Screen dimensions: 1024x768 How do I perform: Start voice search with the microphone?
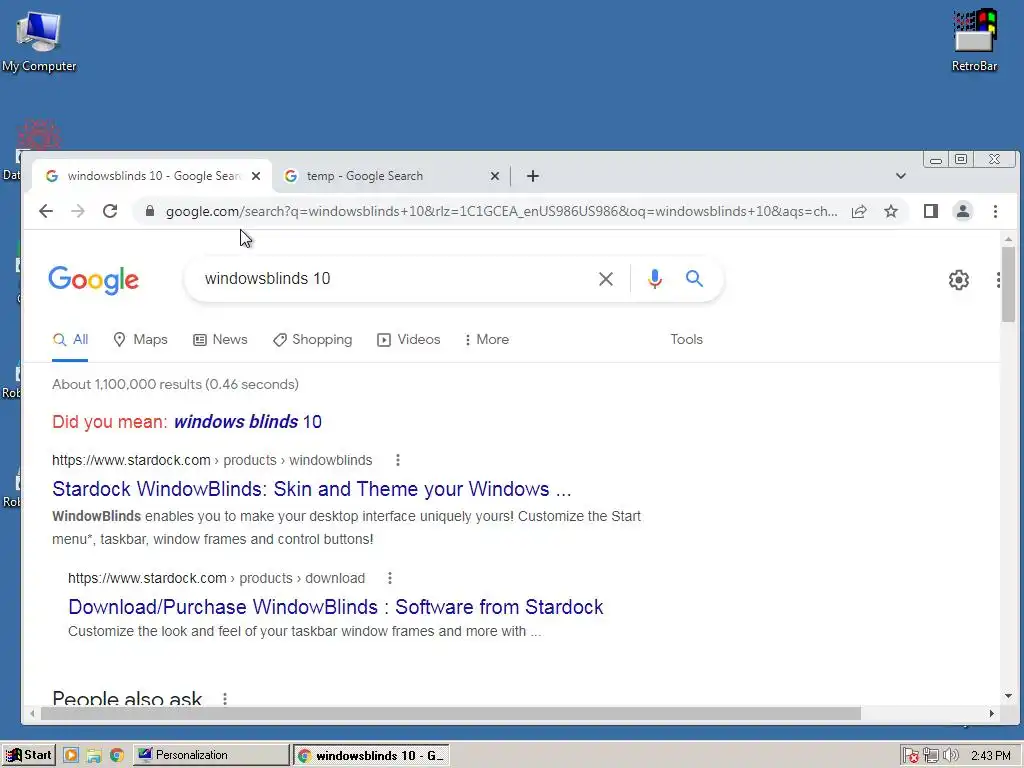pyautogui.click(x=654, y=279)
